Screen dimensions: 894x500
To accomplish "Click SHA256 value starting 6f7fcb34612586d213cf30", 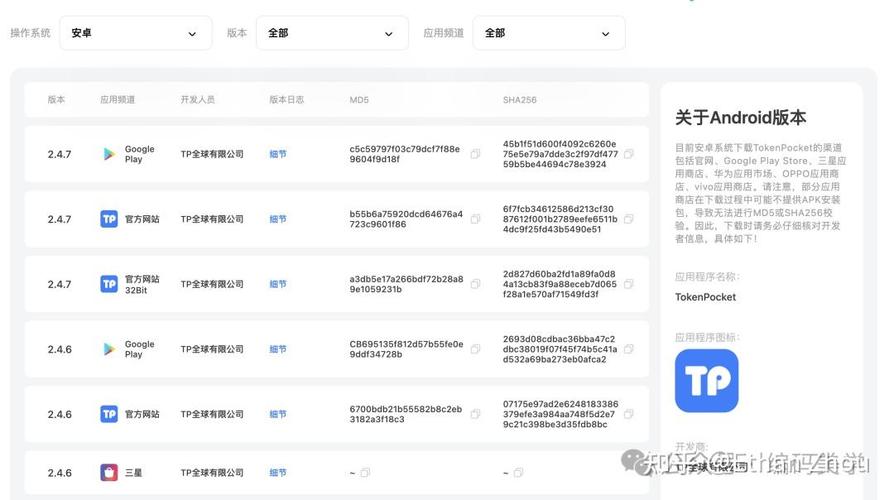I will click(560, 219).
